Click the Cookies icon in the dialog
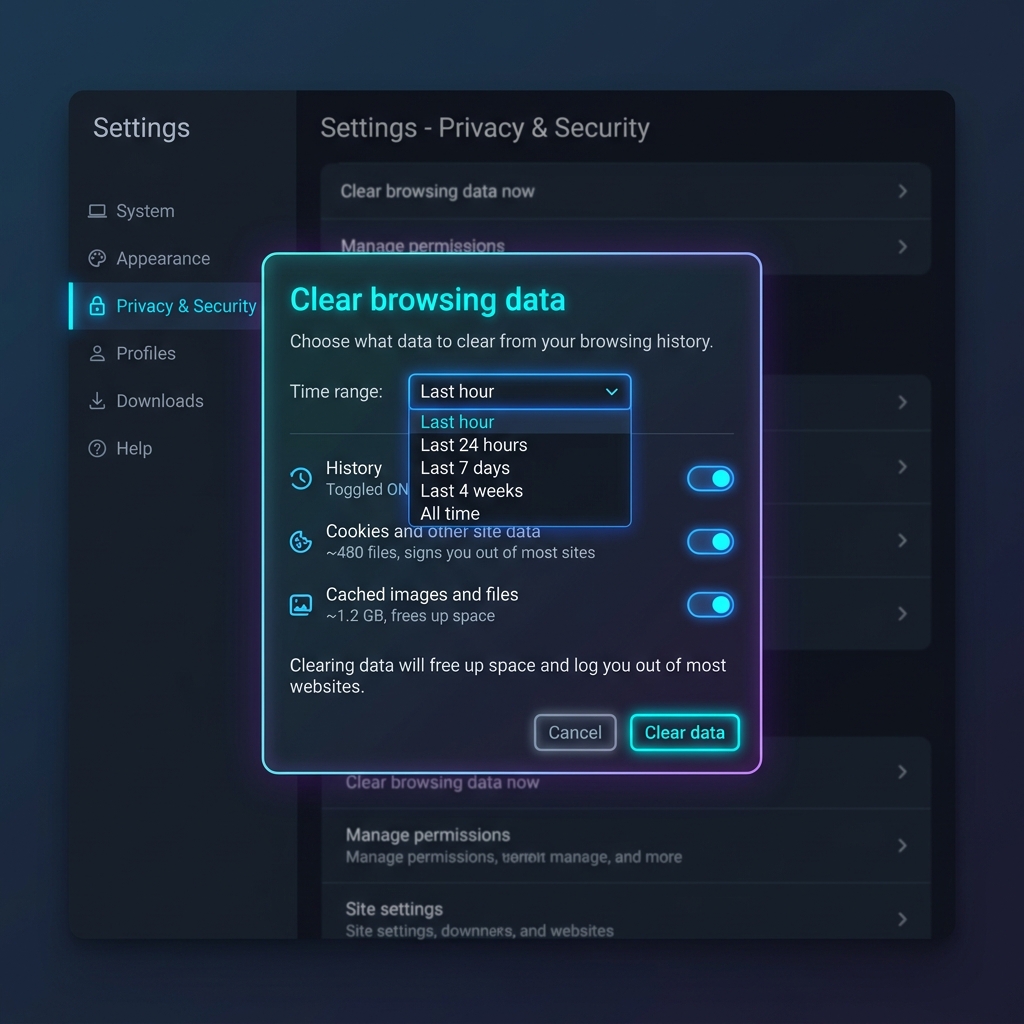Screen dimensions: 1024x1024 (301, 541)
